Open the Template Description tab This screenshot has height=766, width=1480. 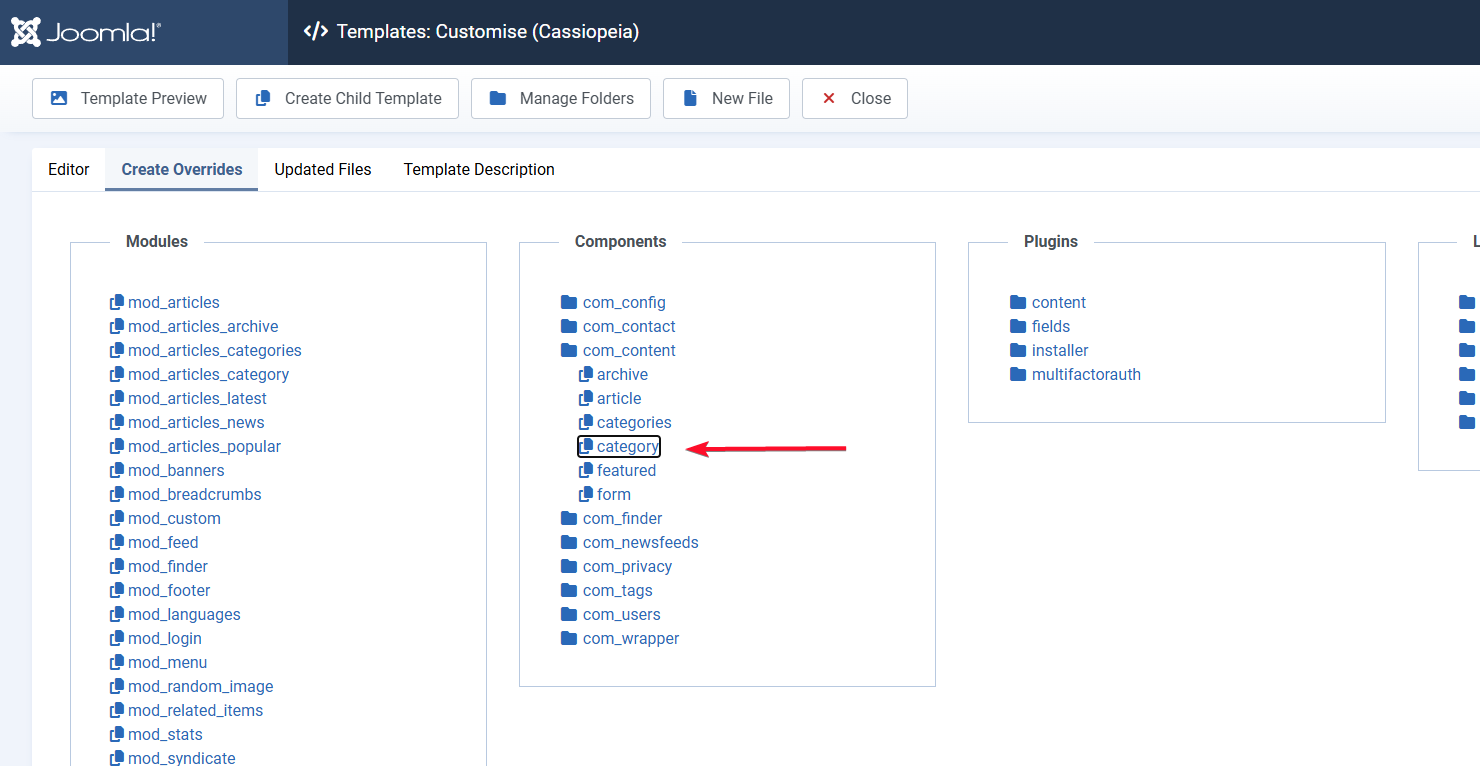(x=479, y=169)
